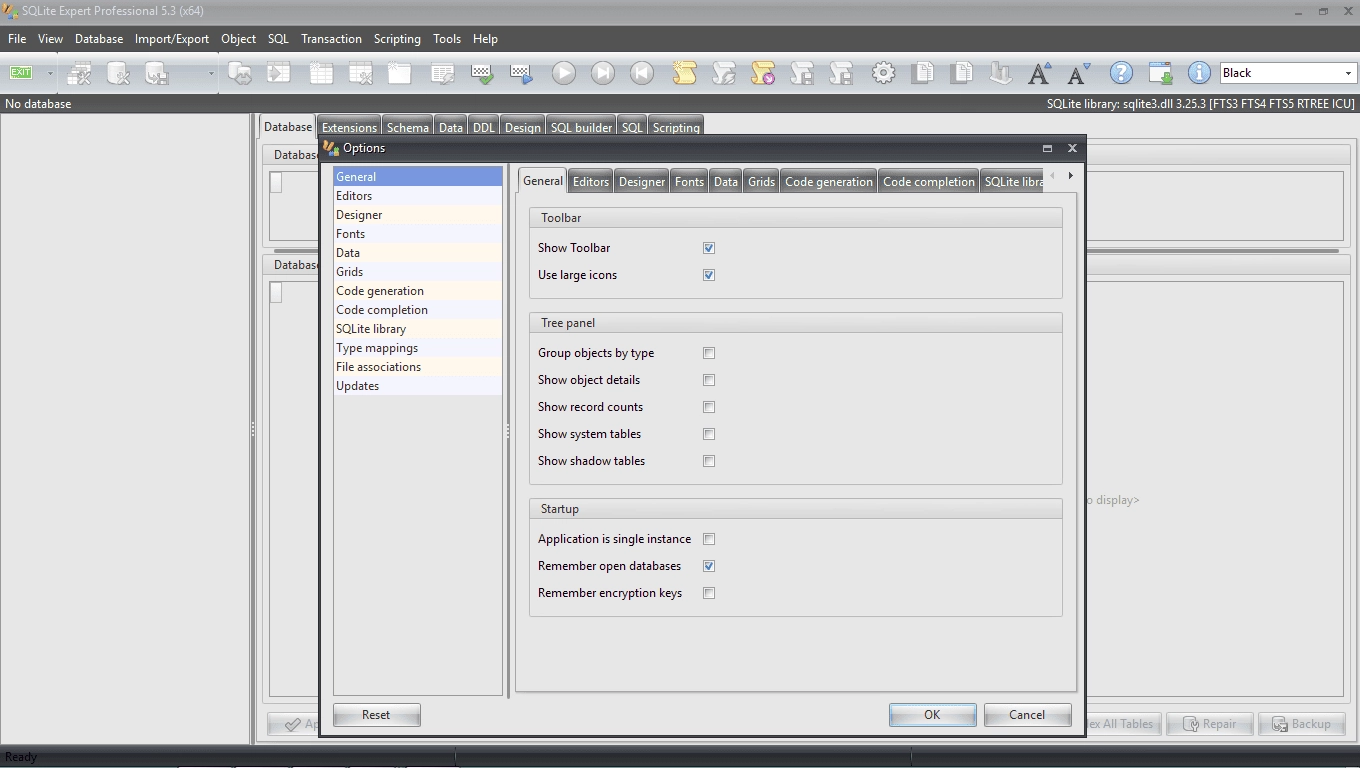Click the OK button
The width and height of the screenshot is (1360, 768).
point(932,715)
